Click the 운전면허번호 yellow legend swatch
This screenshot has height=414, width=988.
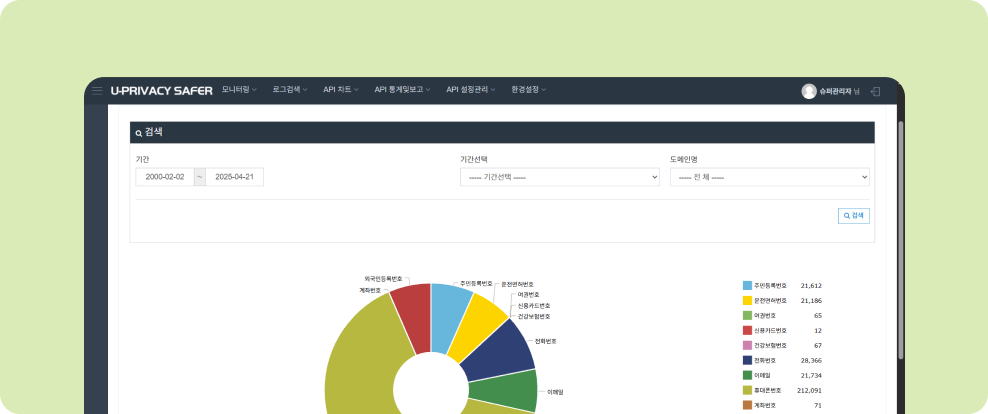coord(747,301)
